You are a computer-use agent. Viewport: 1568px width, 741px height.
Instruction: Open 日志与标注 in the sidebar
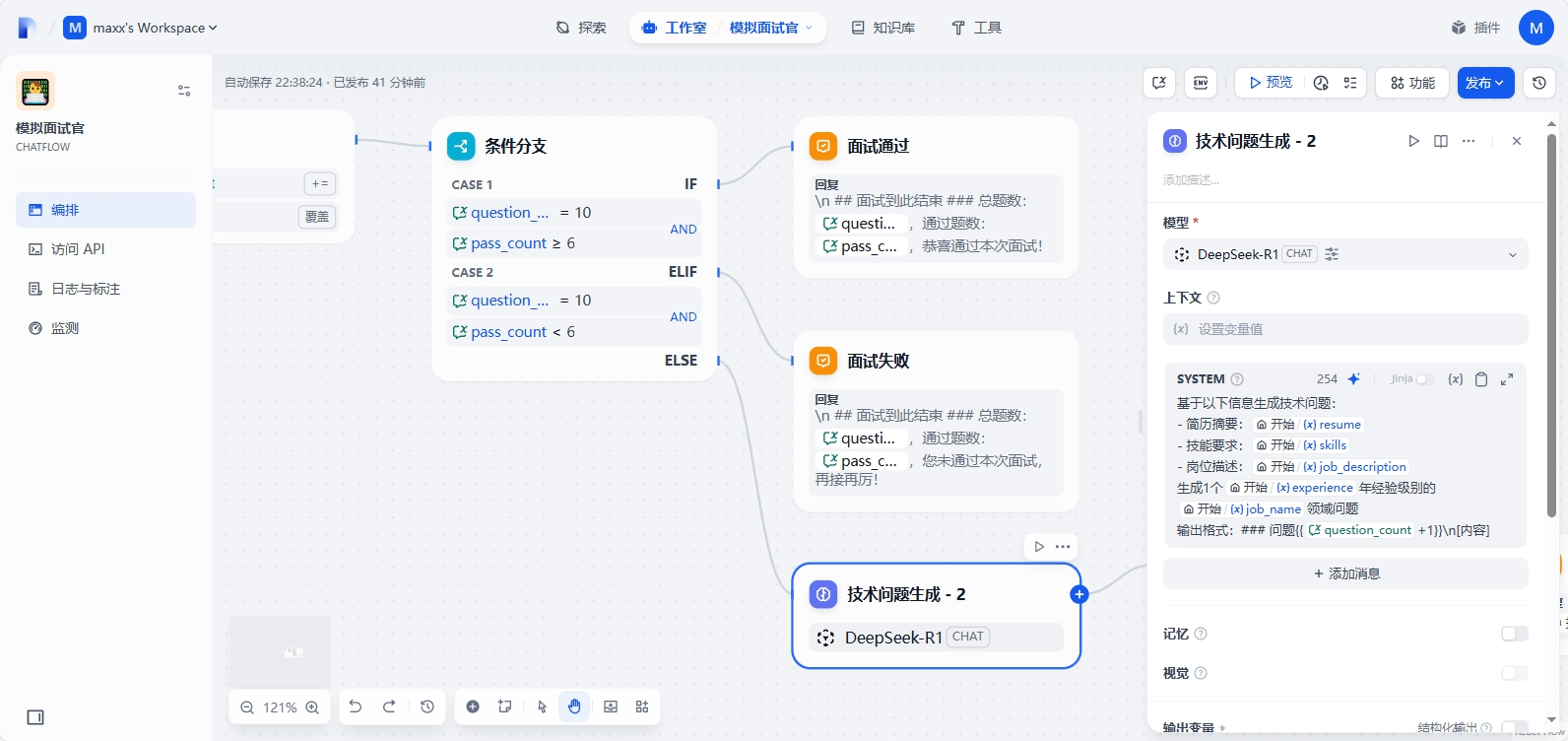click(x=105, y=289)
